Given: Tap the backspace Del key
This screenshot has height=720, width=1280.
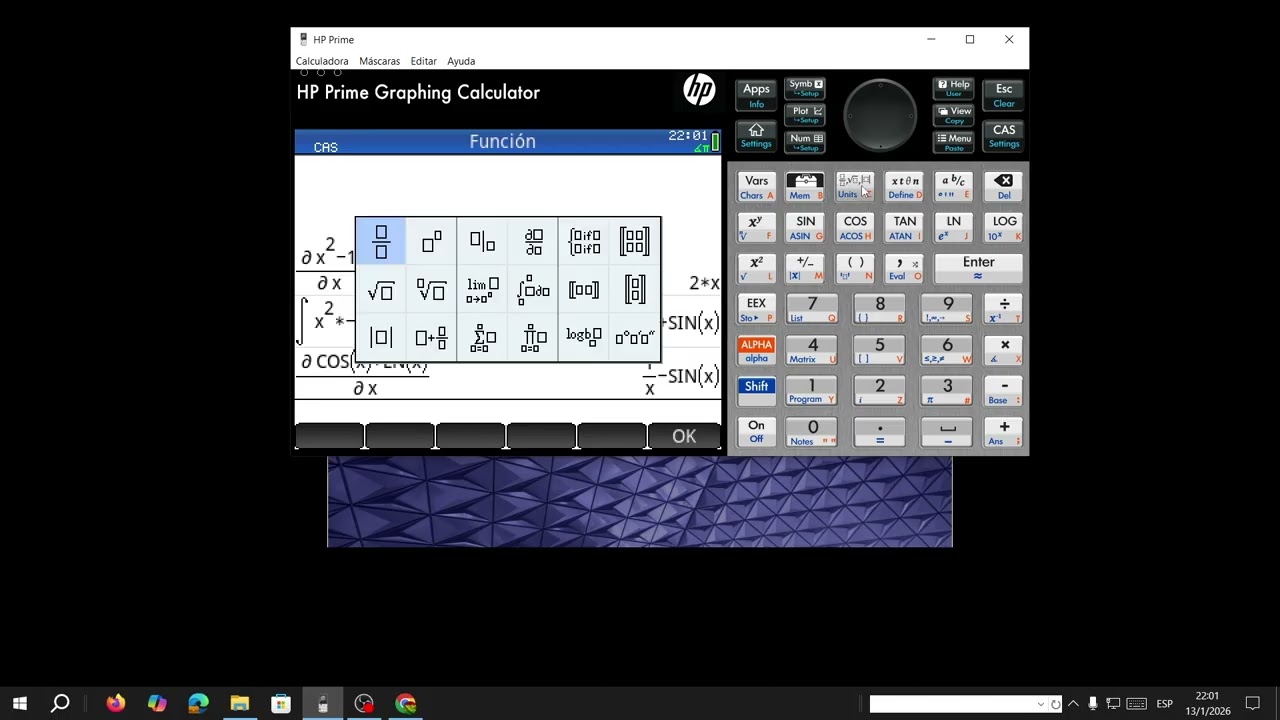Looking at the screenshot, I should click(1003, 187).
